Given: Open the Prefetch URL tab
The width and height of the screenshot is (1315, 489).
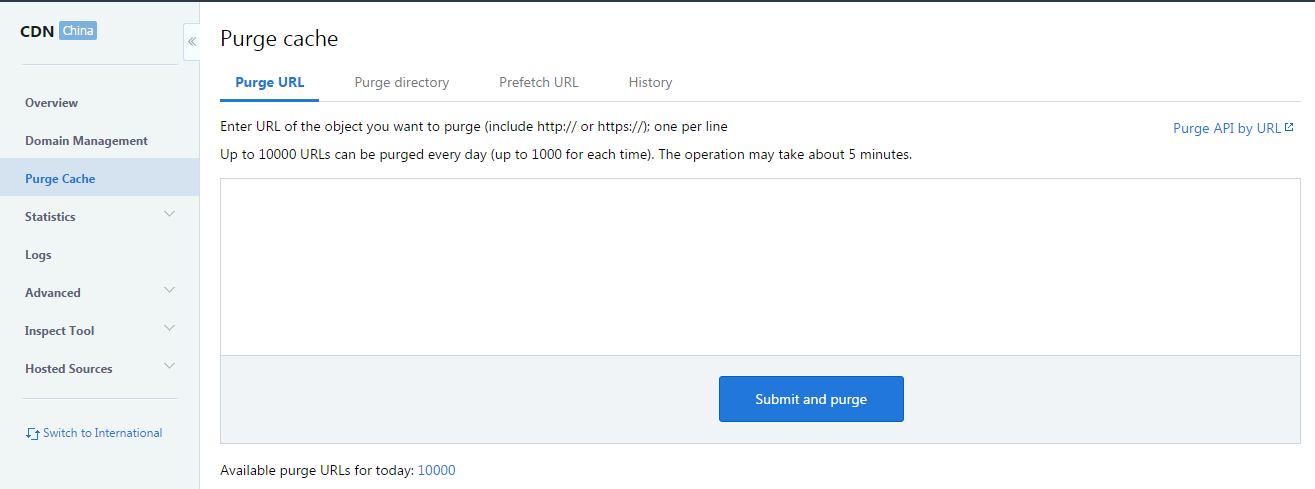Looking at the screenshot, I should (538, 83).
